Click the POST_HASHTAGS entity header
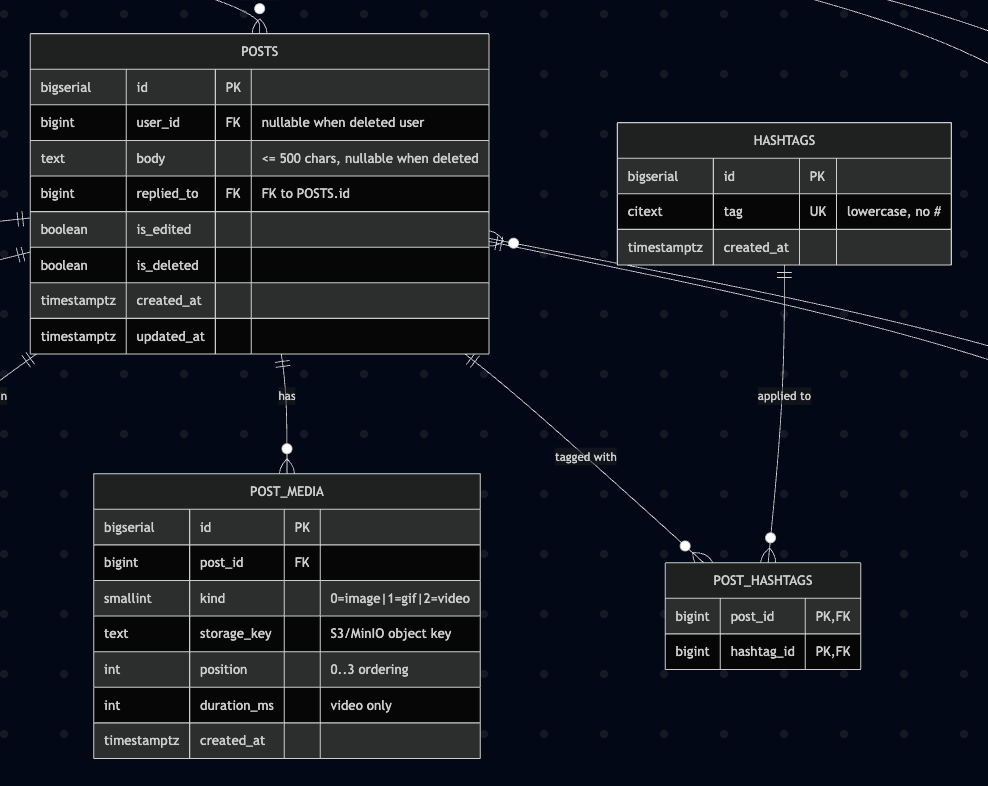 coord(762,580)
